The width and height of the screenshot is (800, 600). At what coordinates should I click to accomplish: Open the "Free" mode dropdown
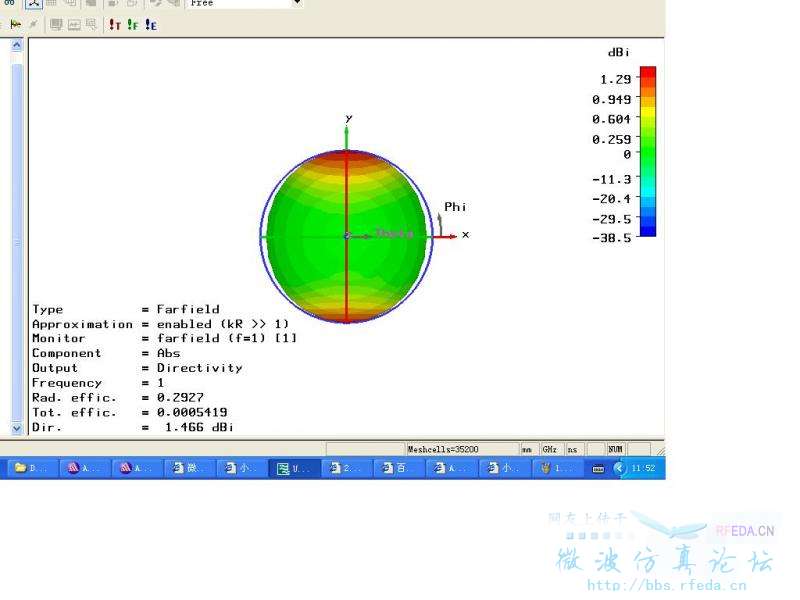pyautogui.click(x=297, y=3)
